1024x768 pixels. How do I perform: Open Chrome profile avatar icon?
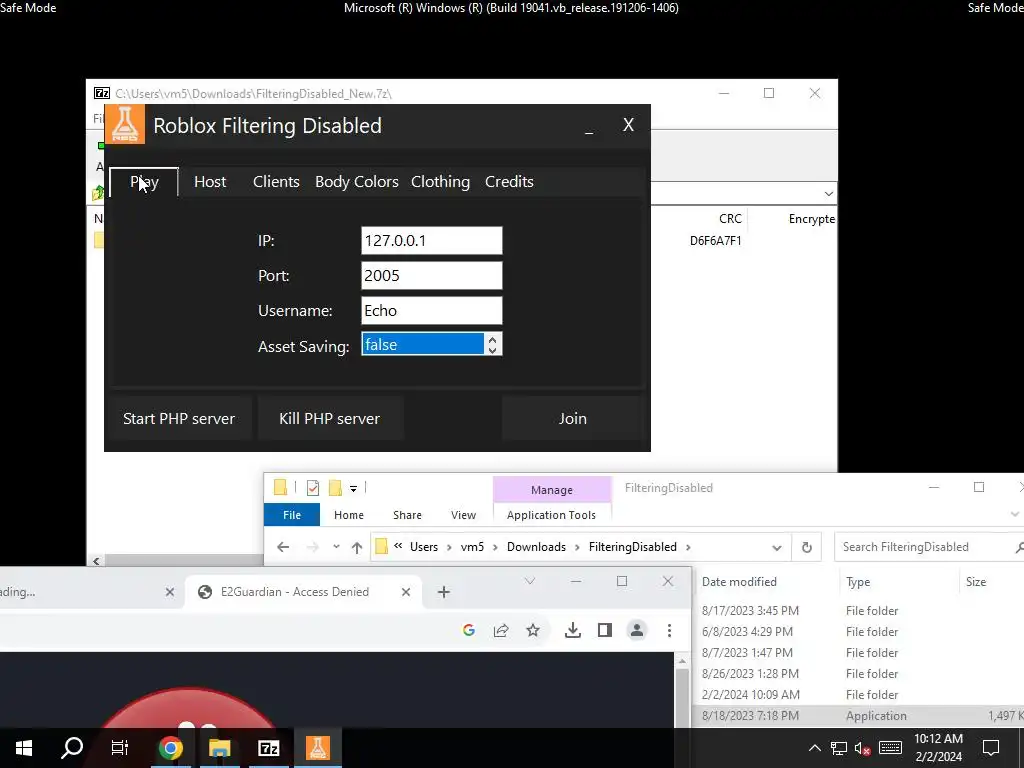click(x=637, y=630)
